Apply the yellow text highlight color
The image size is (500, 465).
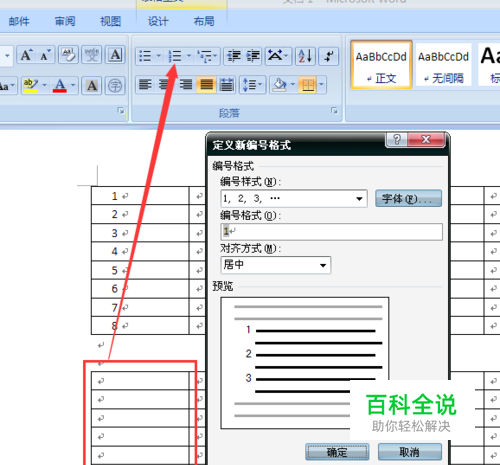pyautogui.click(x=31, y=86)
